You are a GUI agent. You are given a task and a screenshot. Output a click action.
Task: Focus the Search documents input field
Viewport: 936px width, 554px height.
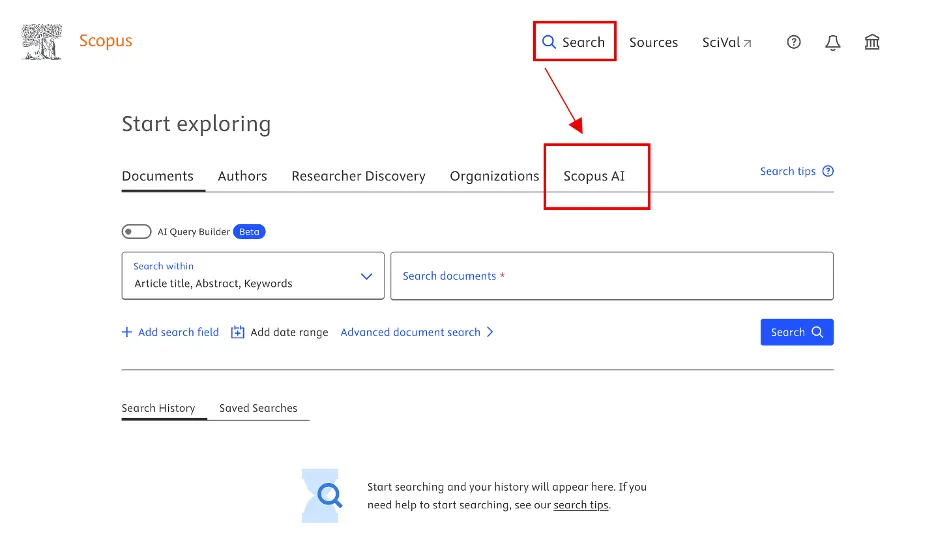click(x=612, y=276)
